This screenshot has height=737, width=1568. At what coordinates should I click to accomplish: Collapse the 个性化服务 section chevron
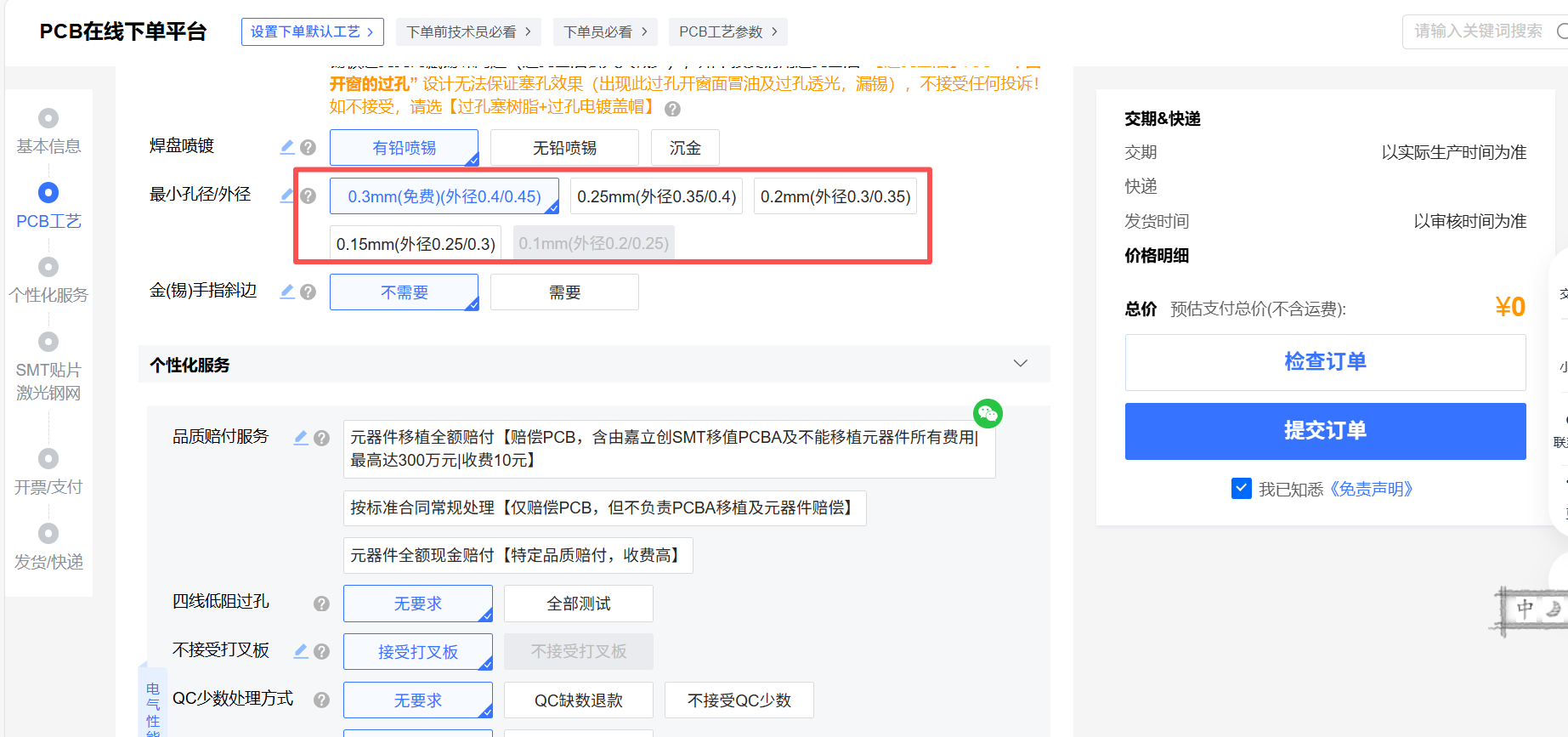(1021, 364)
